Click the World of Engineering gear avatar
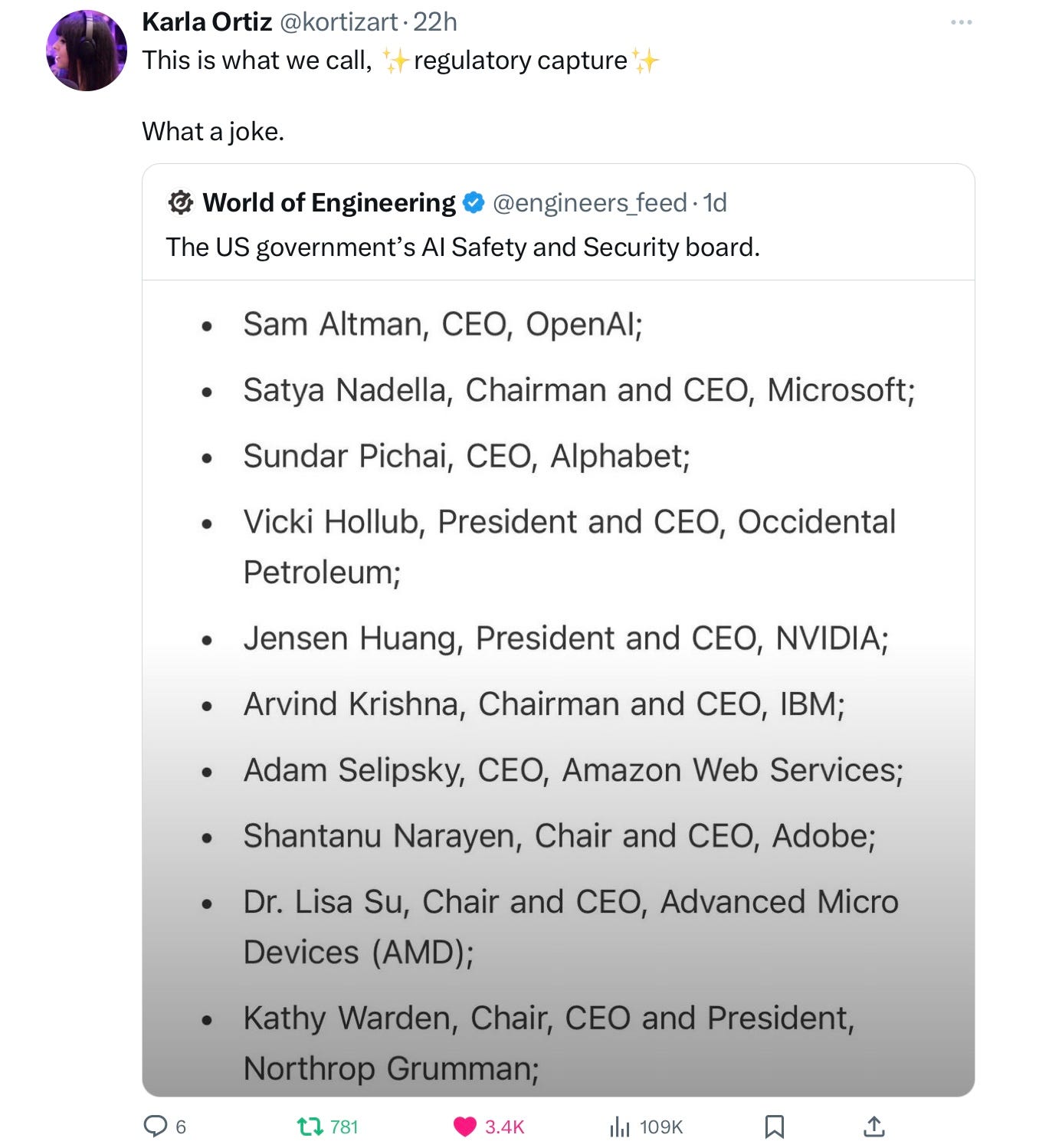Image resolution: width=1039 pixels, height=1148 pixels. pyautogui.click(x=180, y=203)
